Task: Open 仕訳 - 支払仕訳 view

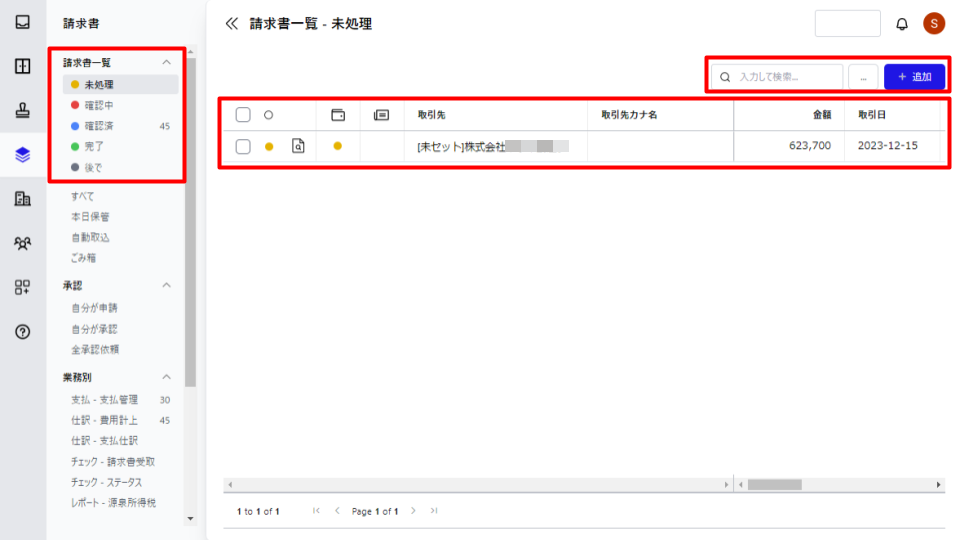Action: pyautogui.click(x=104, y=441)
